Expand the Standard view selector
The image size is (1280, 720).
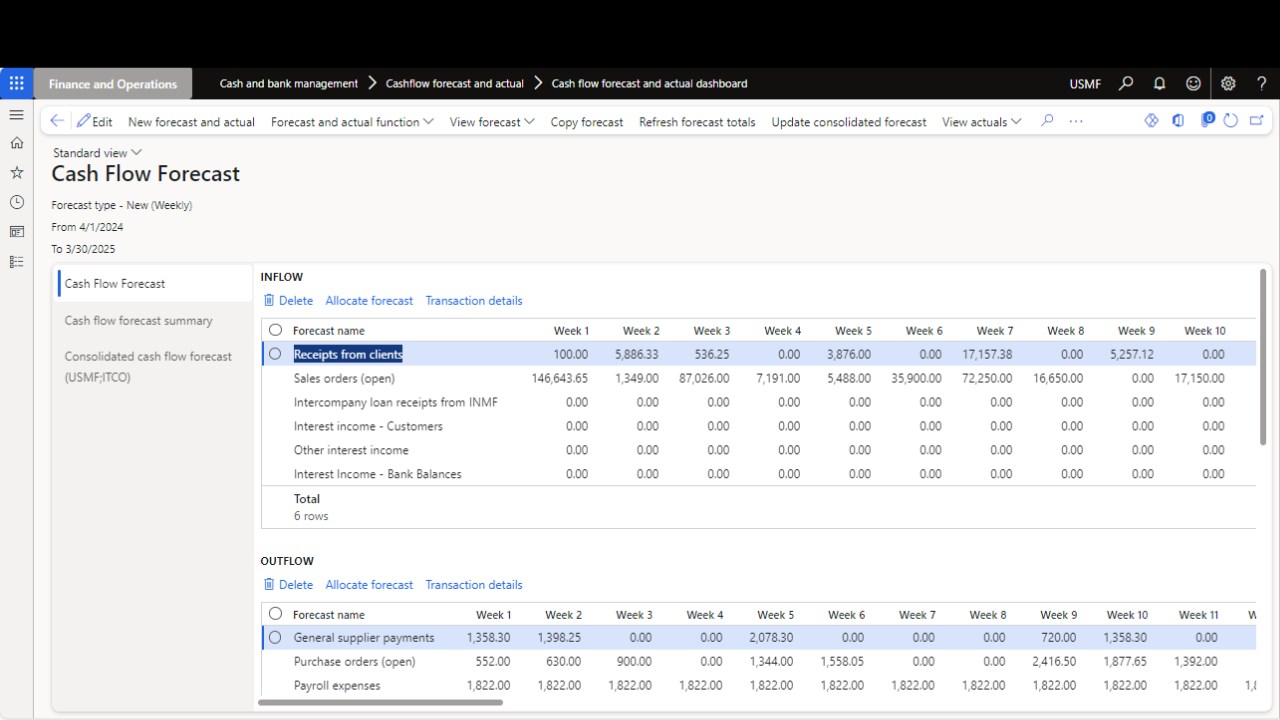(97, 153)
